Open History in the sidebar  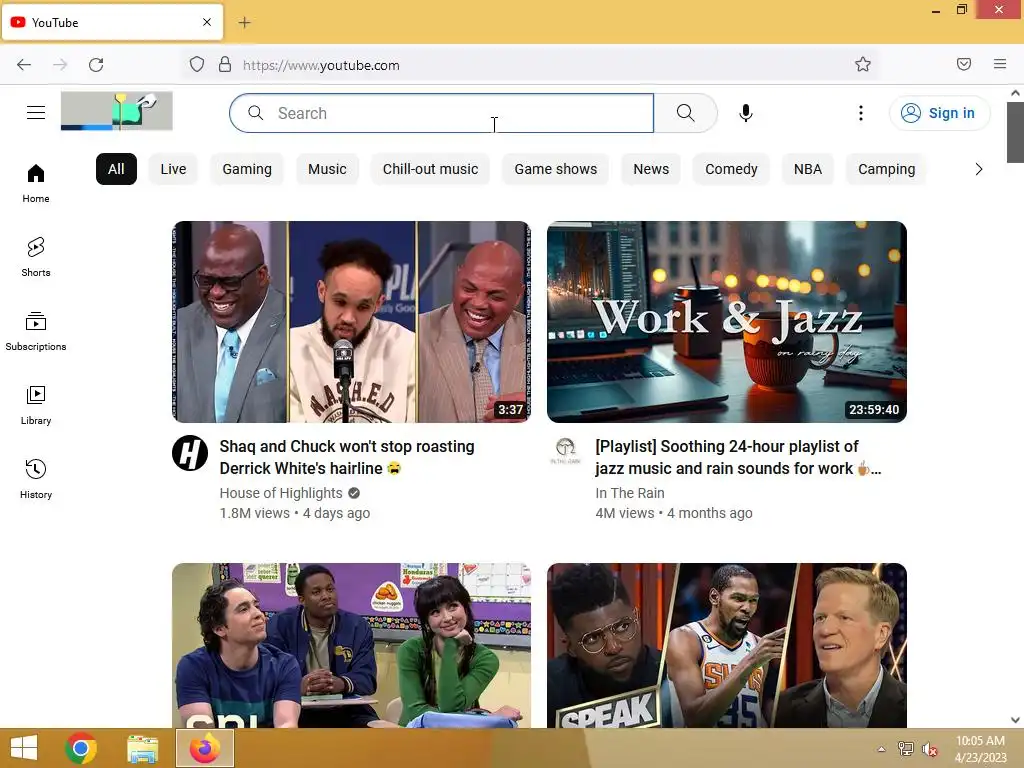36,479
